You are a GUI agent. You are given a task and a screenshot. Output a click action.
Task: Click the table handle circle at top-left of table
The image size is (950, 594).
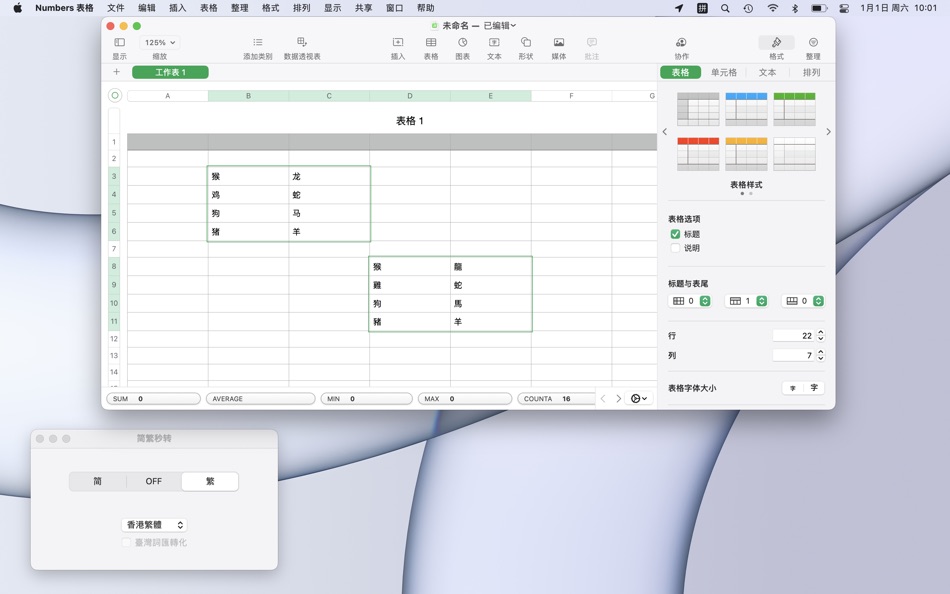click(115, 96)
